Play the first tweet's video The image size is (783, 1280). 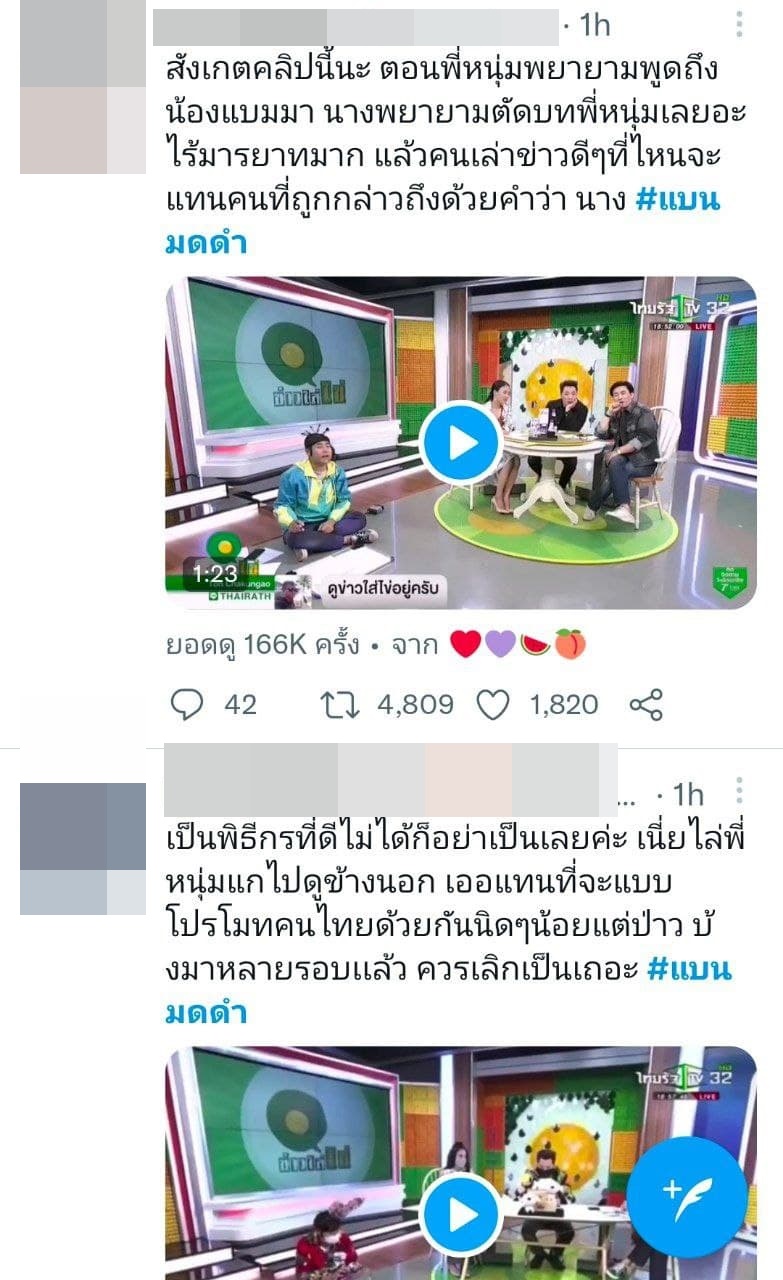[x=460, y=442]
